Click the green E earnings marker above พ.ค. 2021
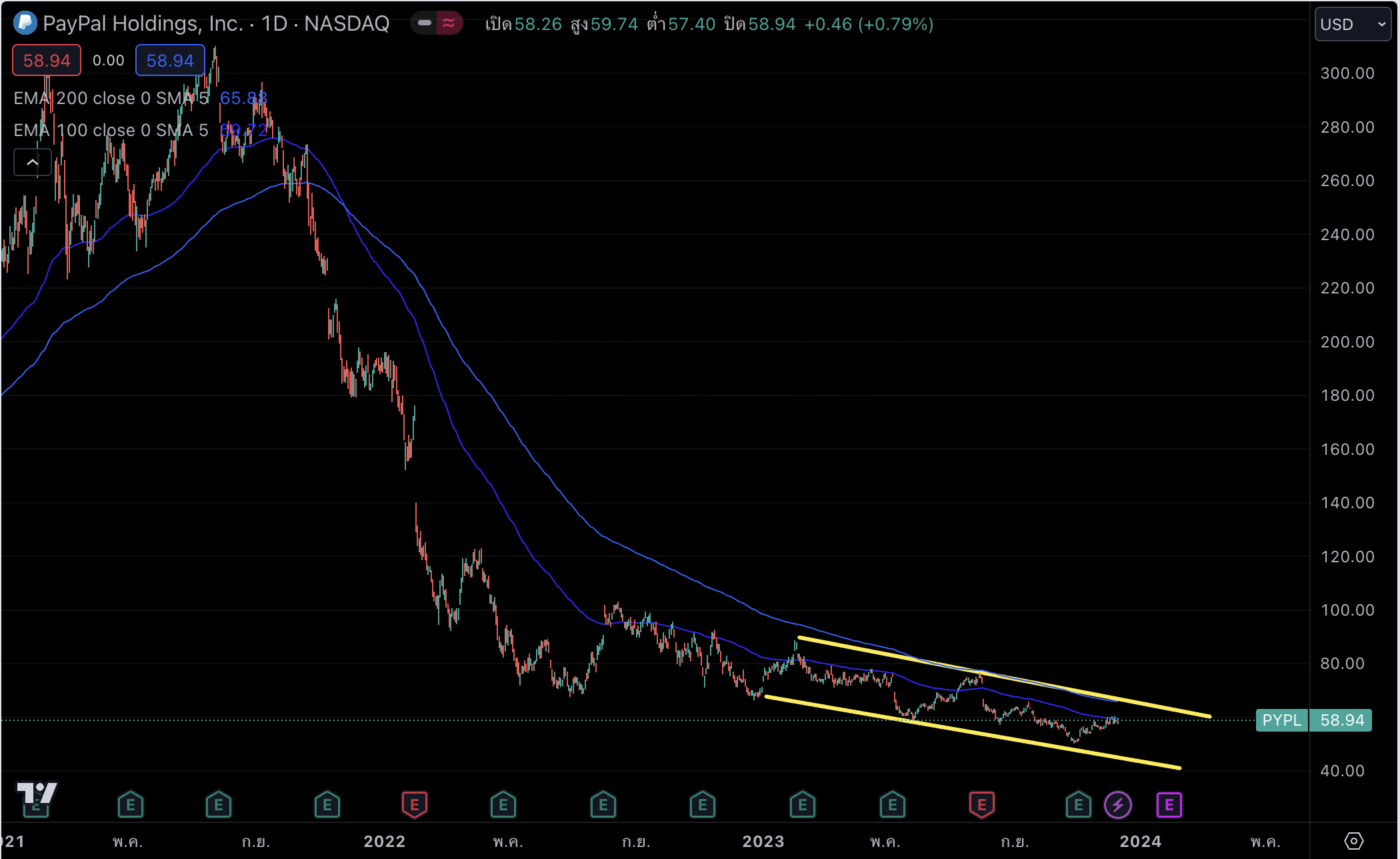 131,805
